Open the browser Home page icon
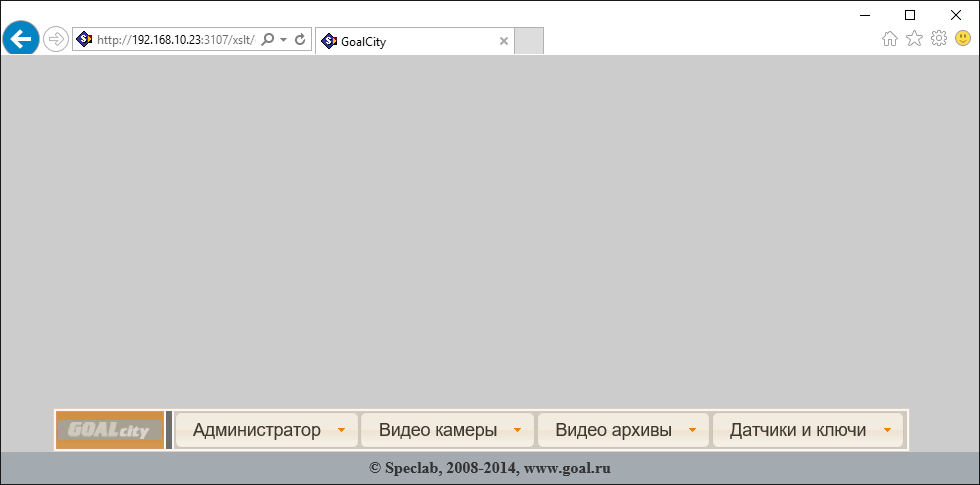The height and width of the screenshot is (485, 980). 889,39
